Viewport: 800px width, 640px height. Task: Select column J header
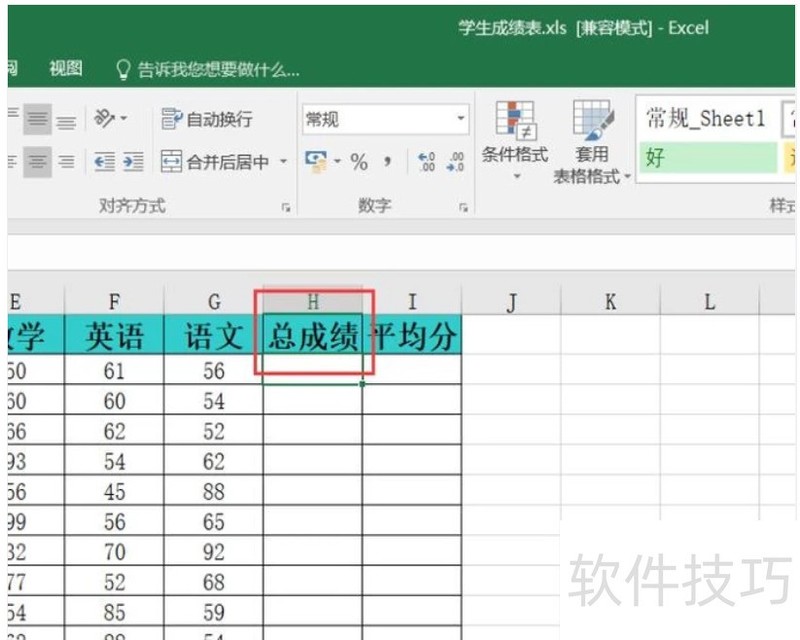511,302
